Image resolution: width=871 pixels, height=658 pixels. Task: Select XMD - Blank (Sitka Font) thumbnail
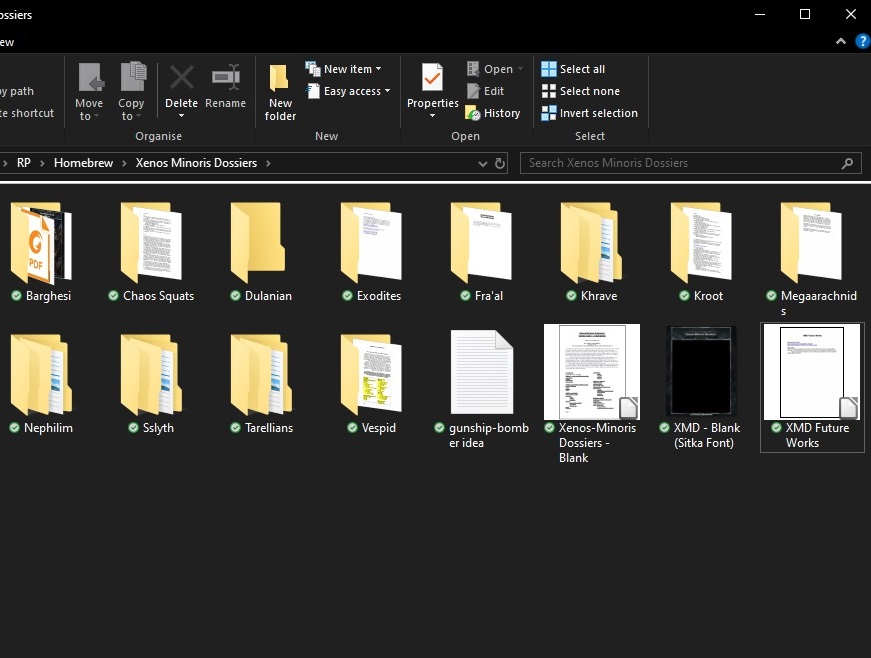pyautogui.click(x=702, y=372)
